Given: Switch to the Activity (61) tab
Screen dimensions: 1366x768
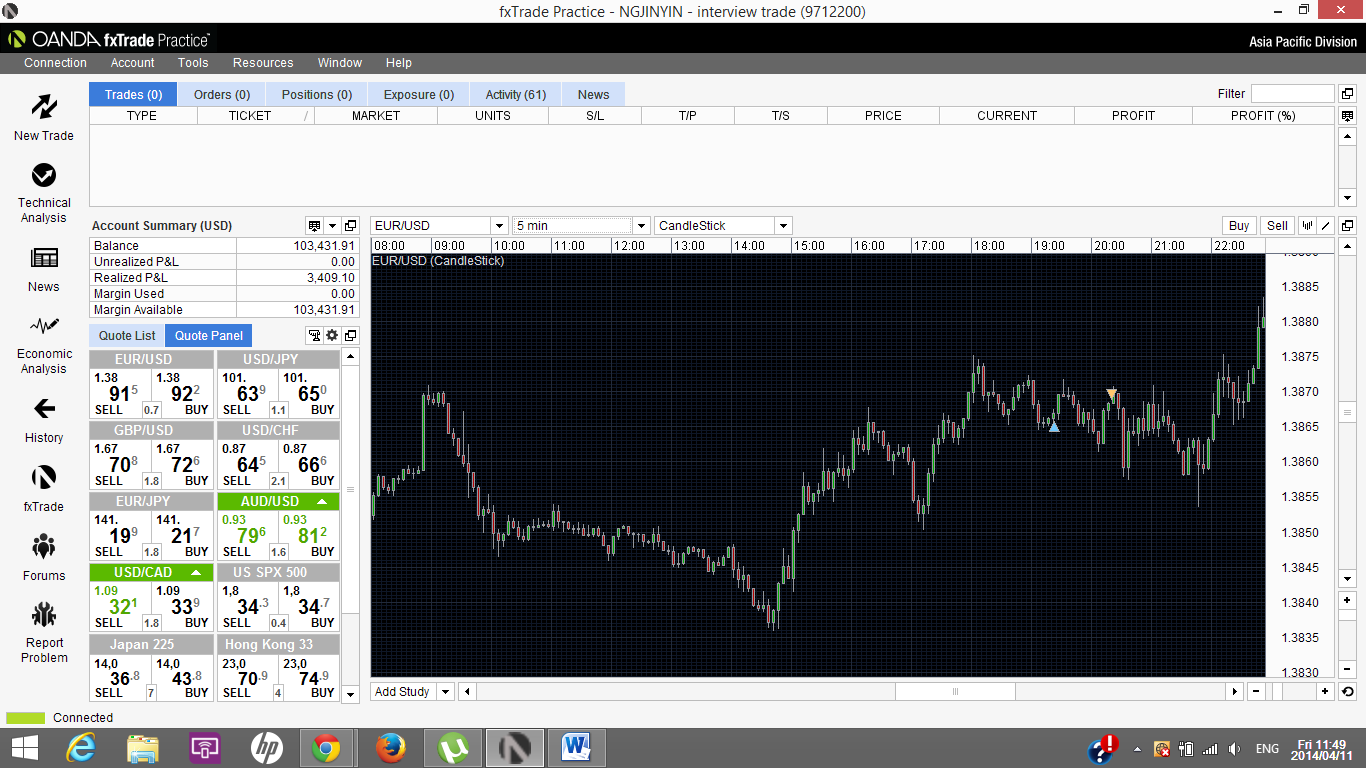Looking at the screenshot, I should [x=516, y=95].
